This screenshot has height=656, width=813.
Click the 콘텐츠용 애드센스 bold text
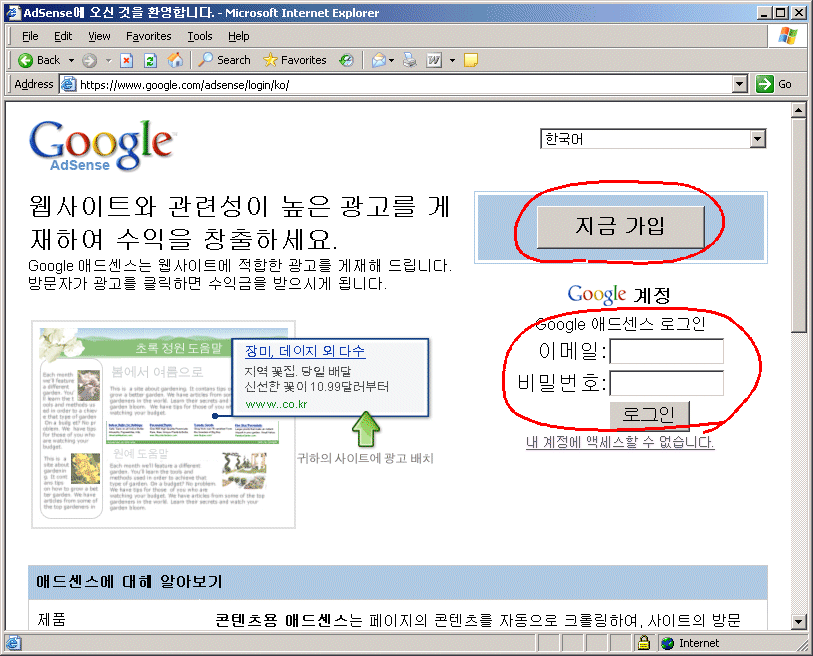pos(282,620)
